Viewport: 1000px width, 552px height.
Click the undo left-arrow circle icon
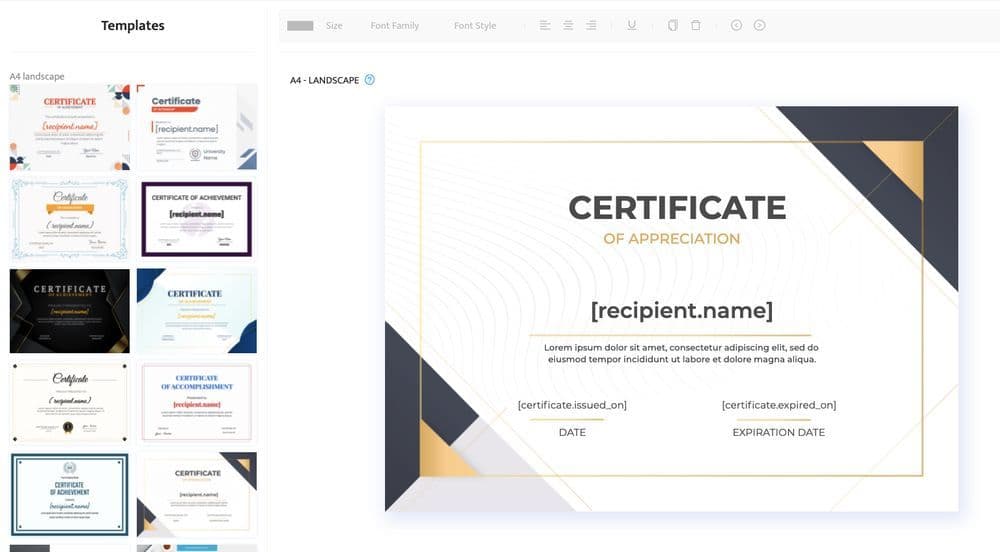tap(736, 25)
